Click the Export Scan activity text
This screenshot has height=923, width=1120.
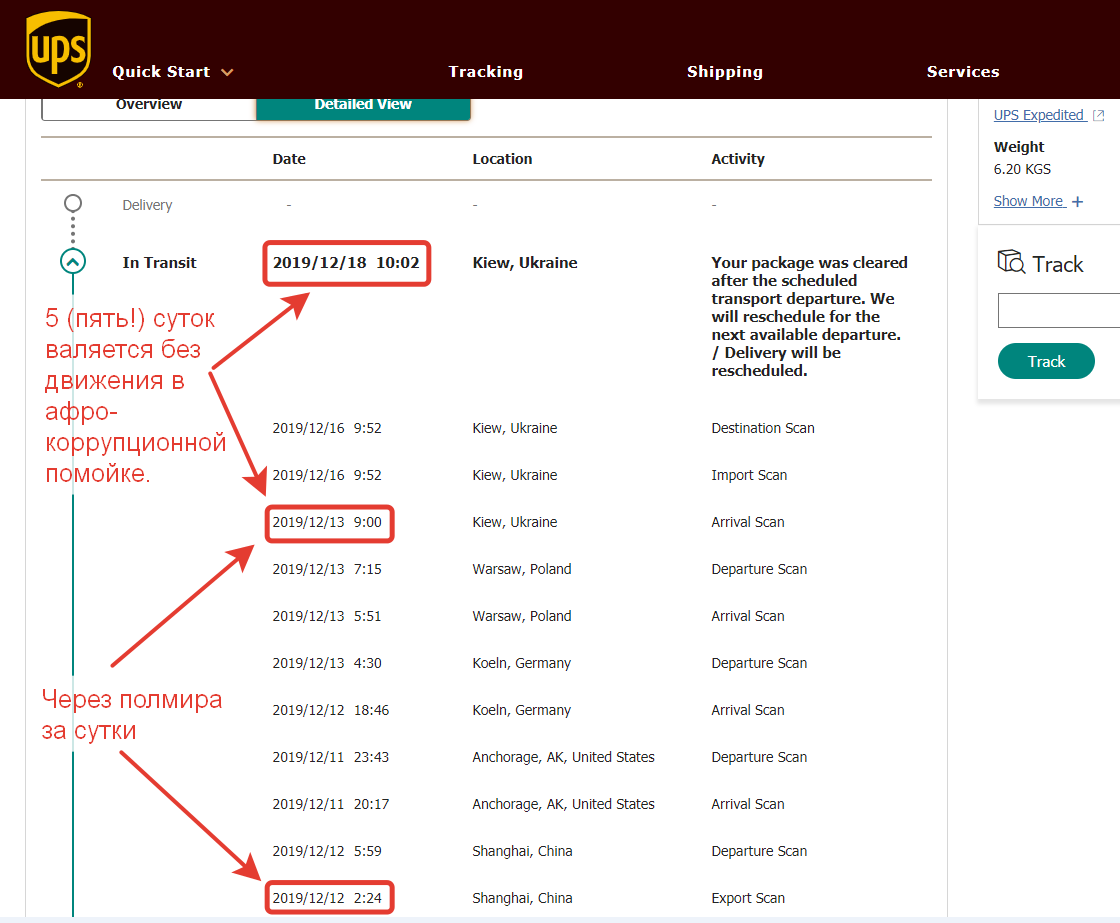coord(748,898)
